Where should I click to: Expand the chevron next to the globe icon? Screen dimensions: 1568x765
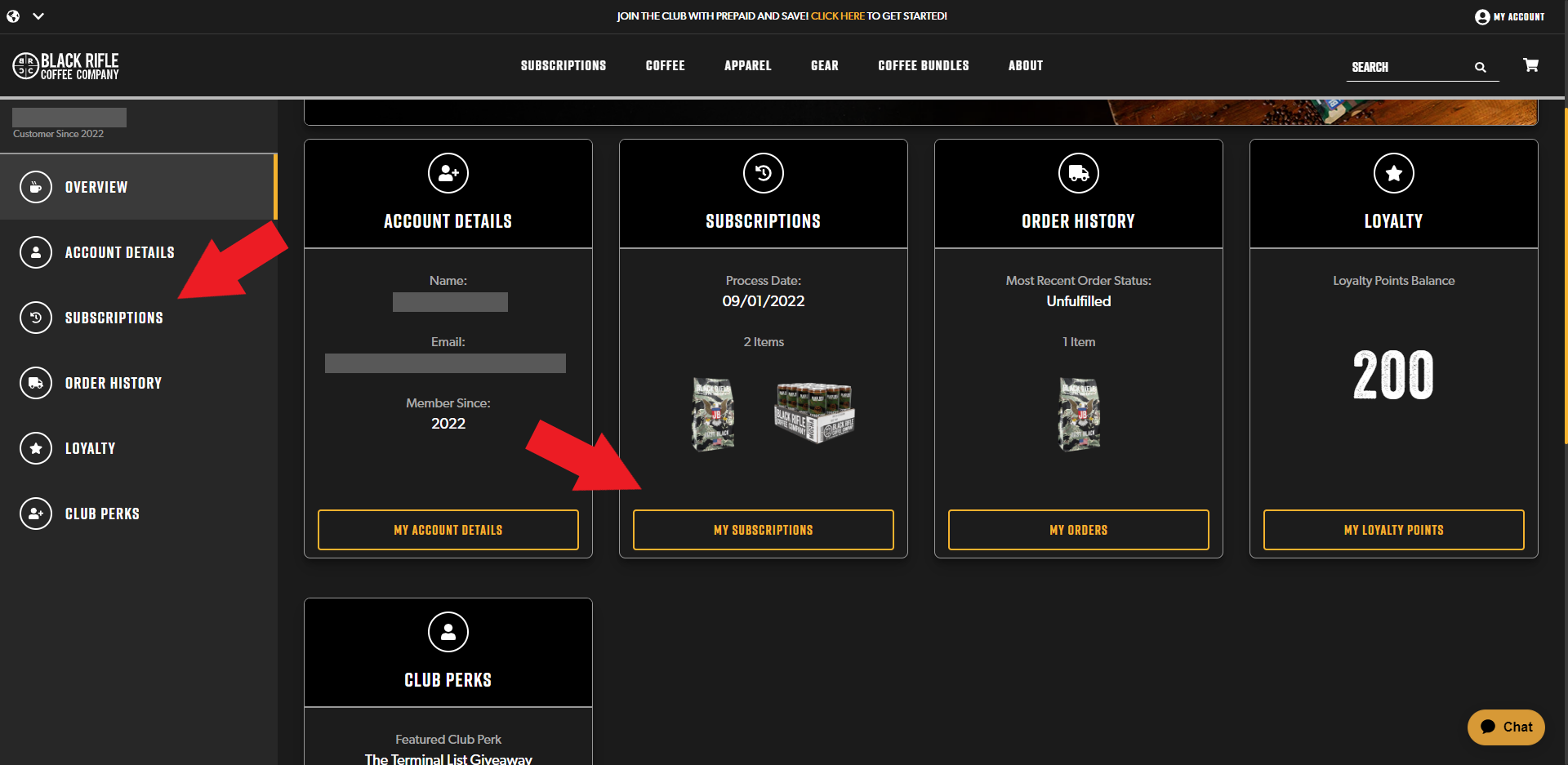pyautogui.click(x=37, y=16)
